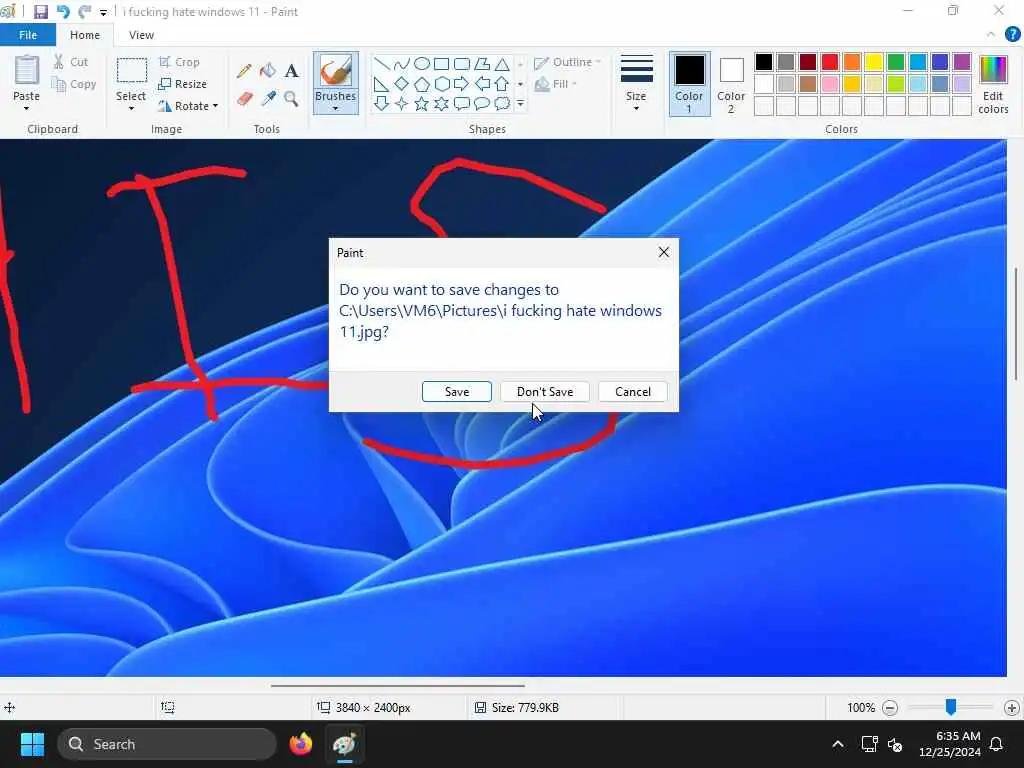Select the Pencil tool
Image resolution: width=1024 pixels, height=768 pixels.
[244, 71]
